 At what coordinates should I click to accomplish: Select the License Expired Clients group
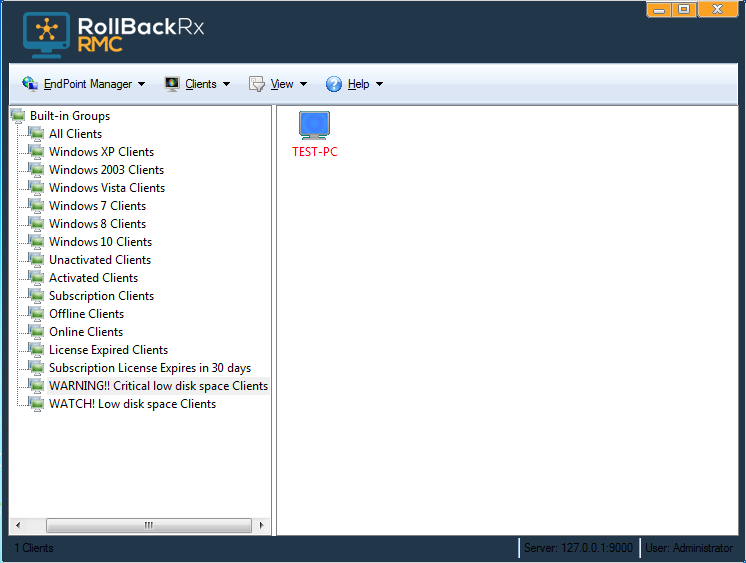(x=108, y=351)
